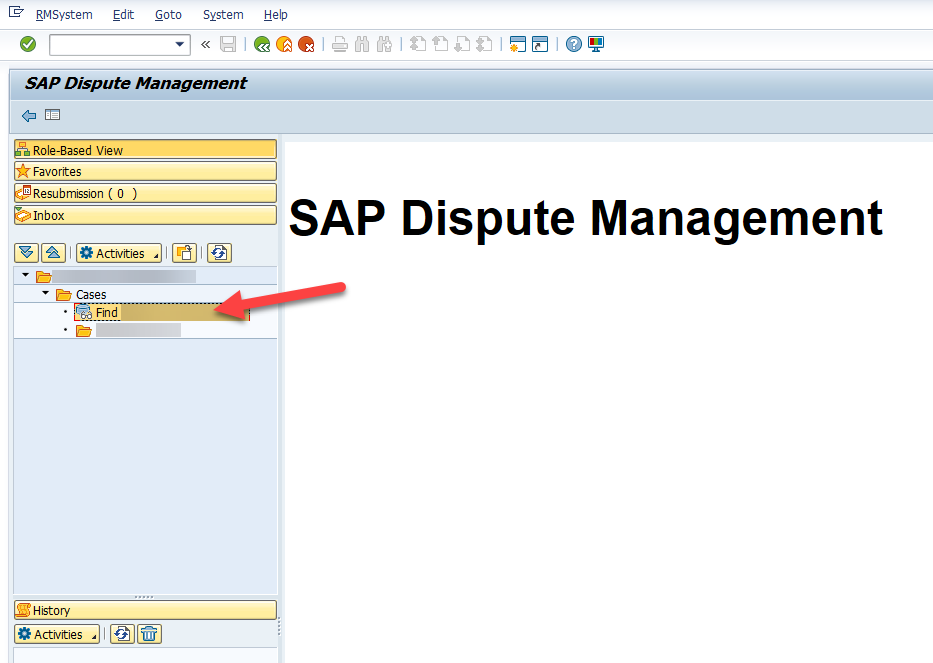Collapse the command field with the double chevron
933x663 pixels.
(206, 44)
